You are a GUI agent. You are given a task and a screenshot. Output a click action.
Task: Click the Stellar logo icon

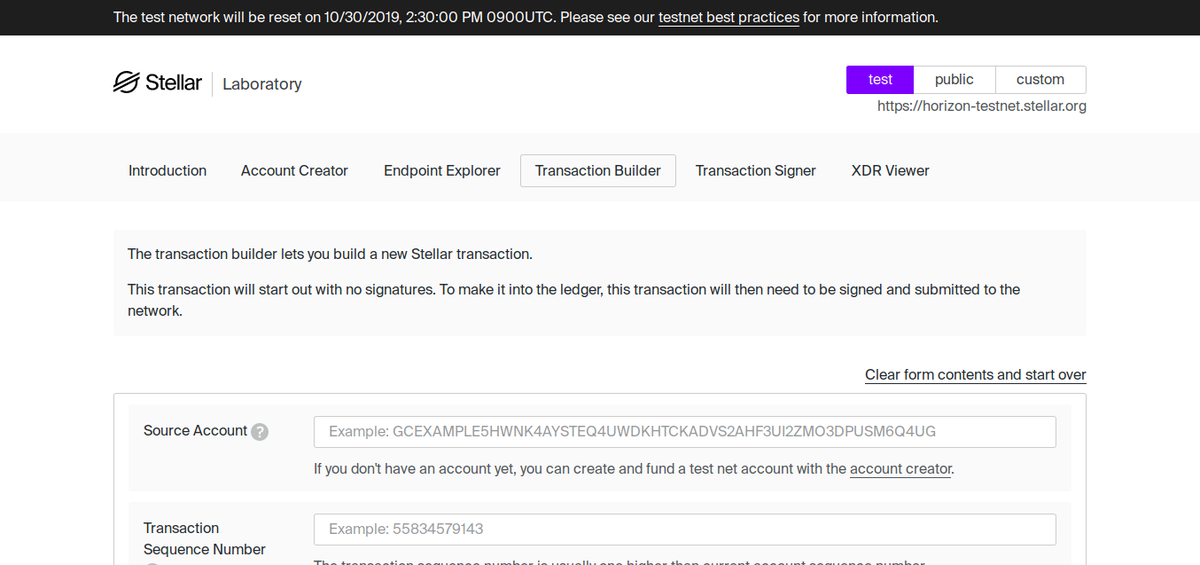click(x=126, y=82)
